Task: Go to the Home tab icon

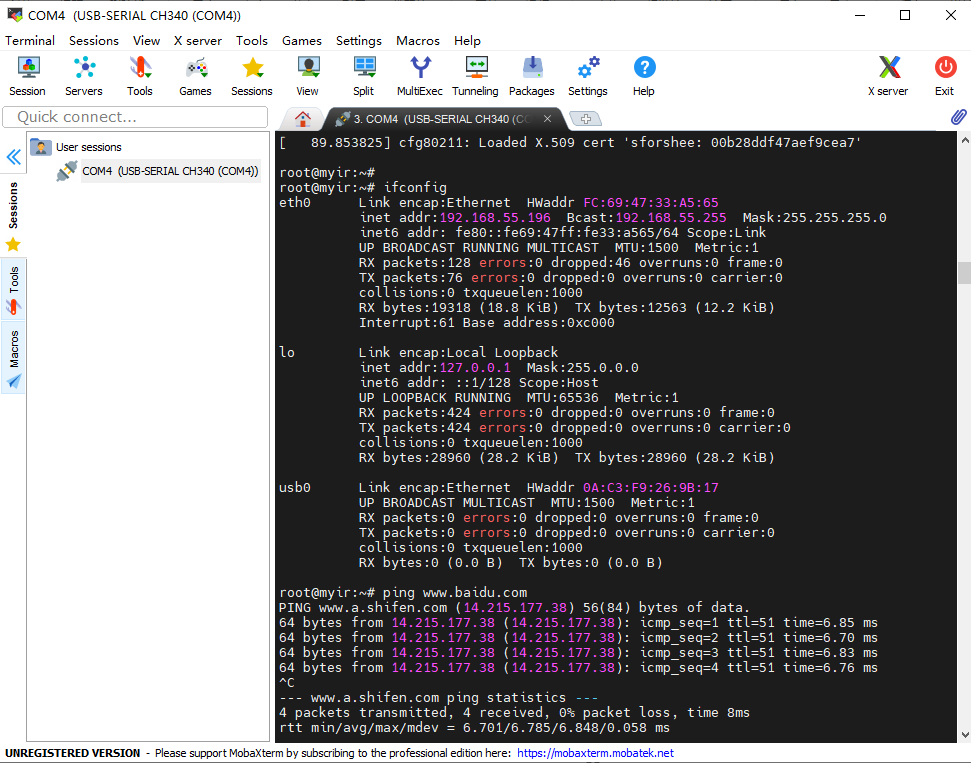Action: tap(303, 118)
